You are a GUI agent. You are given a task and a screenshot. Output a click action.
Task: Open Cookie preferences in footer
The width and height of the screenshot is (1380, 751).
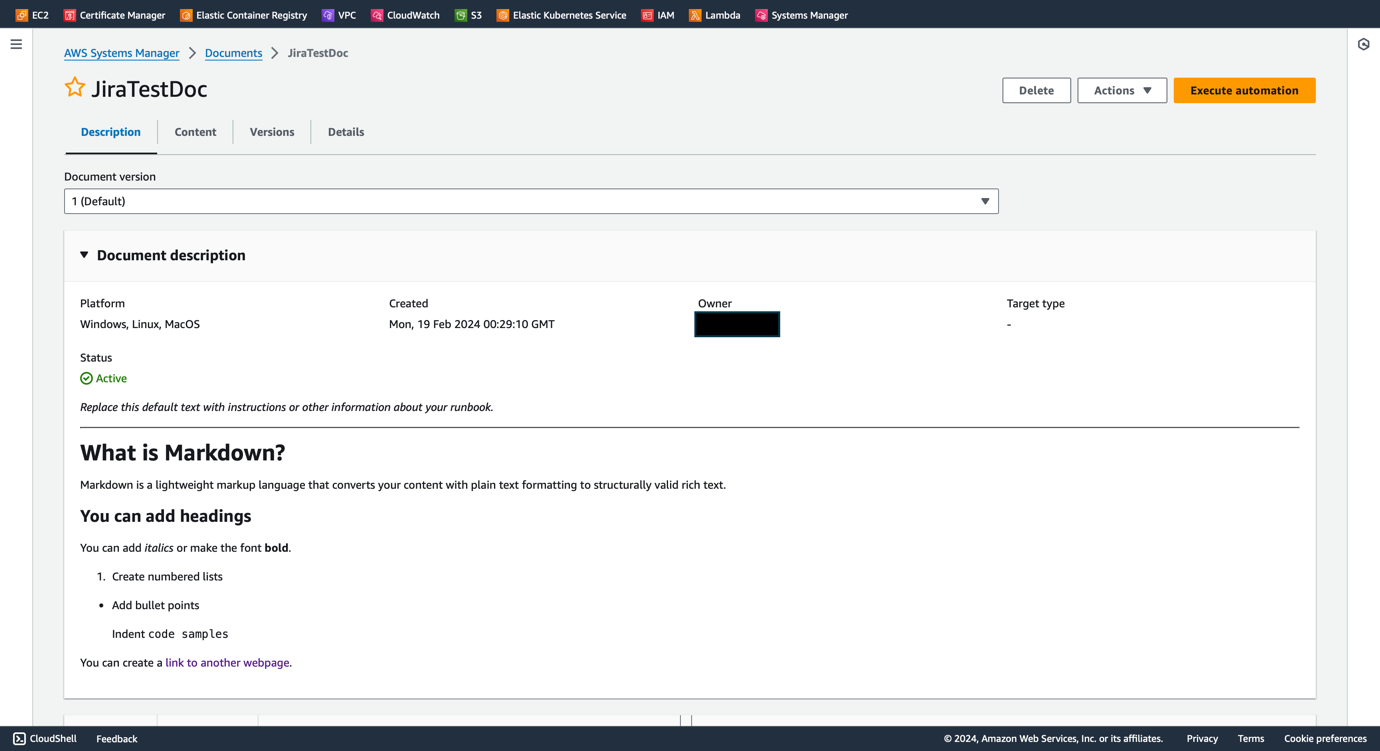[x=1325, y=739]
